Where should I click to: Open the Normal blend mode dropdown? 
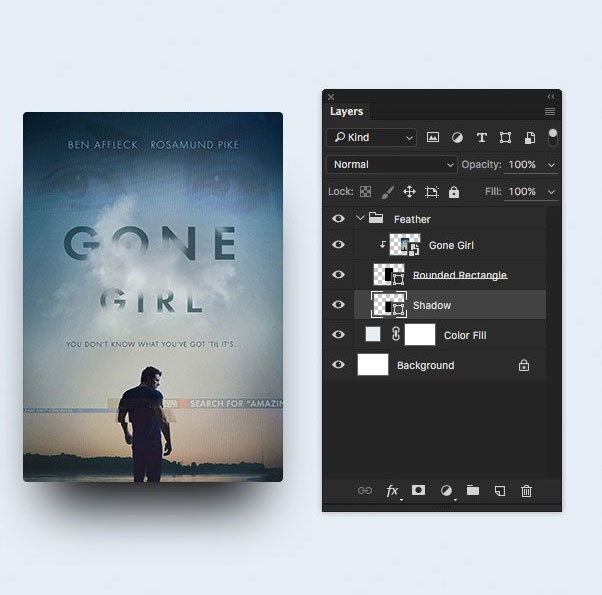pos(392,165)
